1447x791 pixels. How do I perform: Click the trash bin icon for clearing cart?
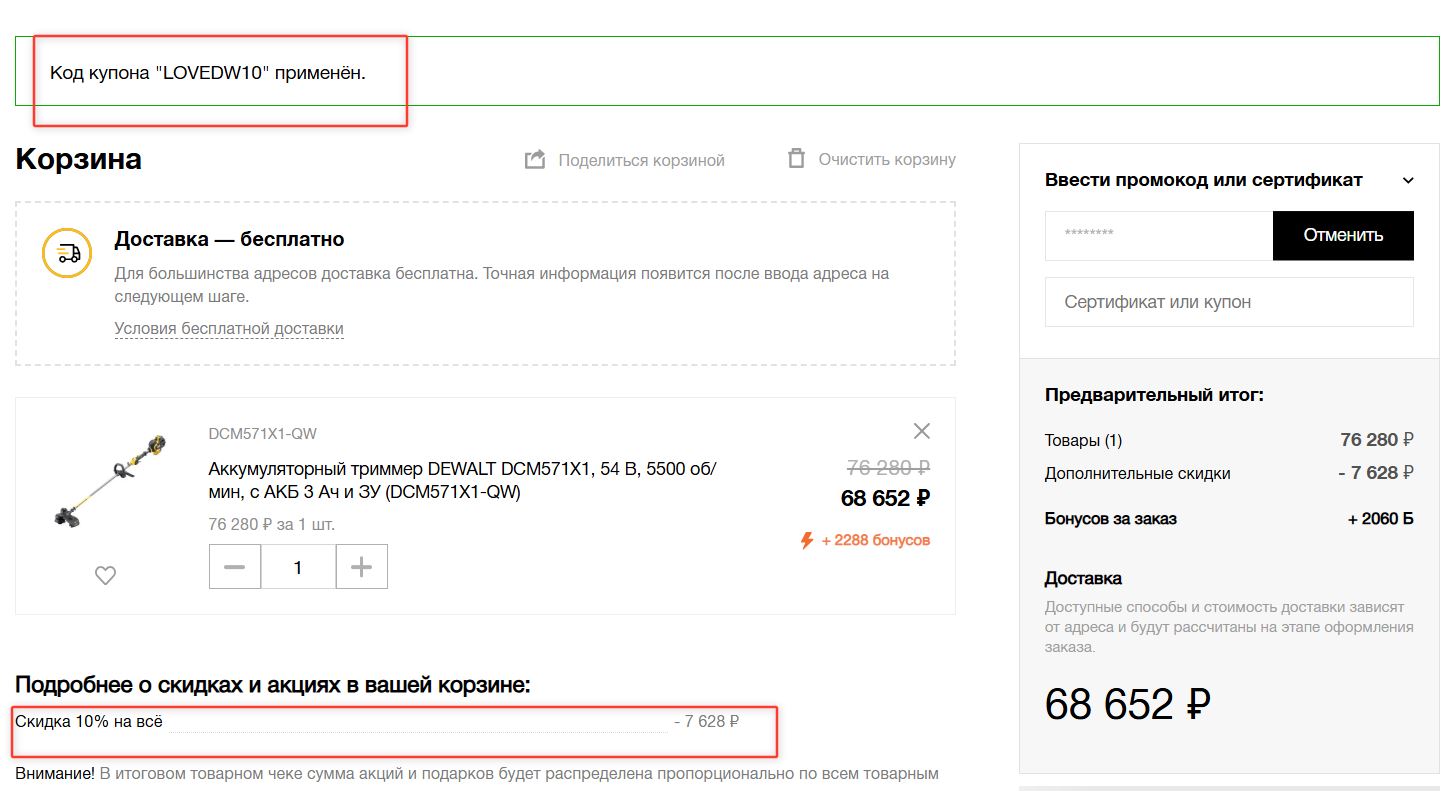796,159
